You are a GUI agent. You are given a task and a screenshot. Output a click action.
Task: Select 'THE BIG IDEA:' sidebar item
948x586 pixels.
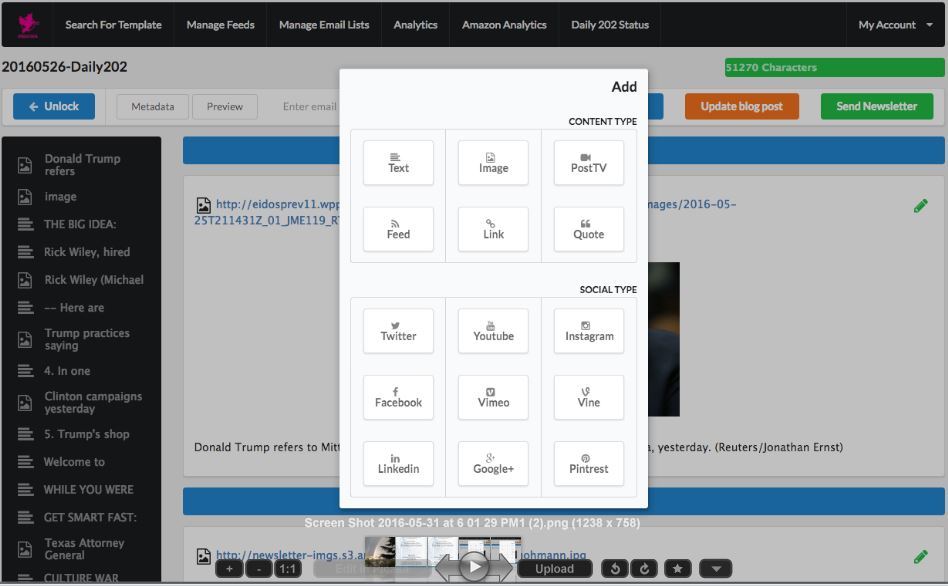[x=80, y=224]
